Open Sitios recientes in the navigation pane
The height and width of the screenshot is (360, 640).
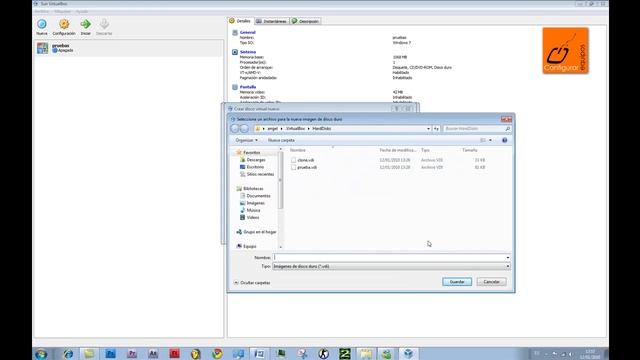[260, 174]
